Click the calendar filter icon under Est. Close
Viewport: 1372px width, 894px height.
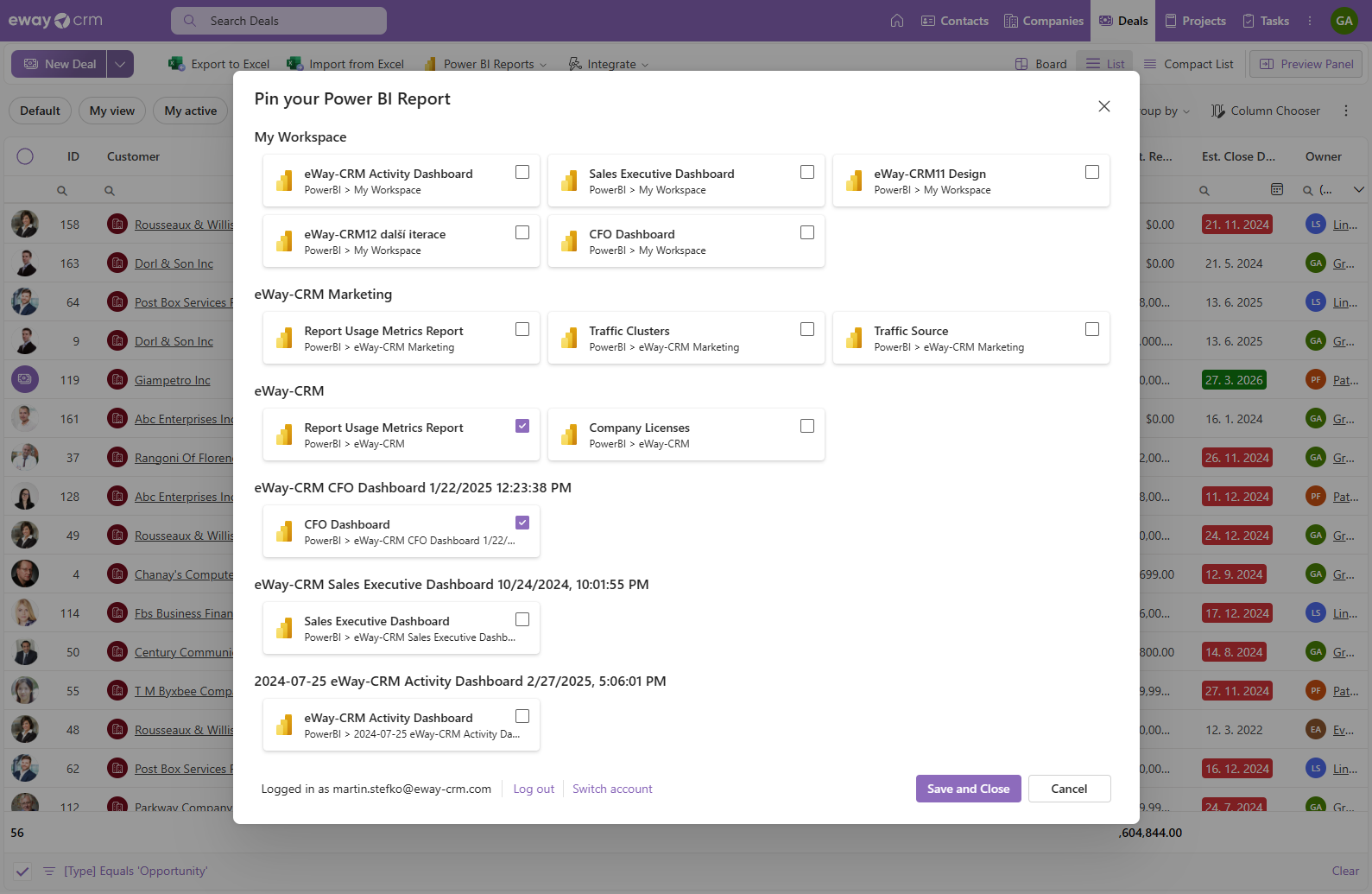click(1277, 190)
